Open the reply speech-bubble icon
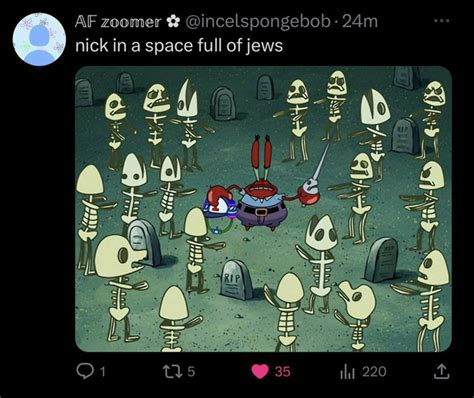This screenshot has height=398, width=474. point(84,371)
